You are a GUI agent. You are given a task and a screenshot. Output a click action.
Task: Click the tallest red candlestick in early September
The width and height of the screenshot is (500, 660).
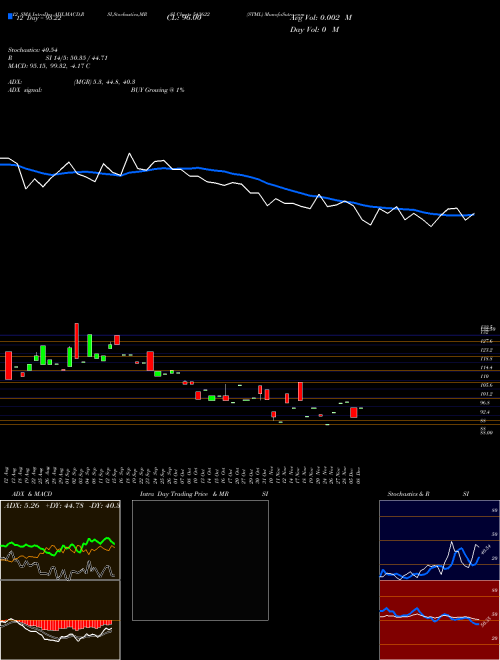(77, 341)
